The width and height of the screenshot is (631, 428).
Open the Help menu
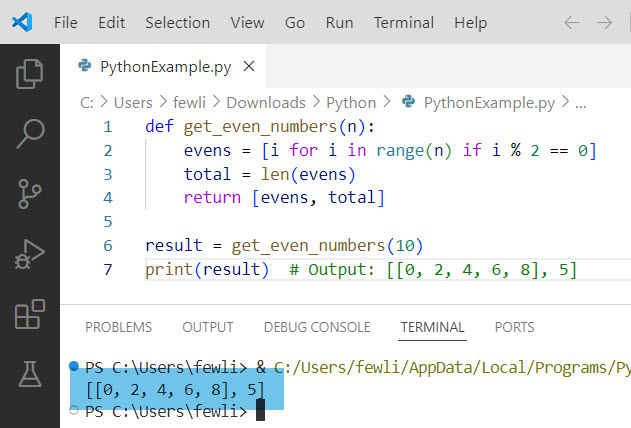(x=470, y=23)
